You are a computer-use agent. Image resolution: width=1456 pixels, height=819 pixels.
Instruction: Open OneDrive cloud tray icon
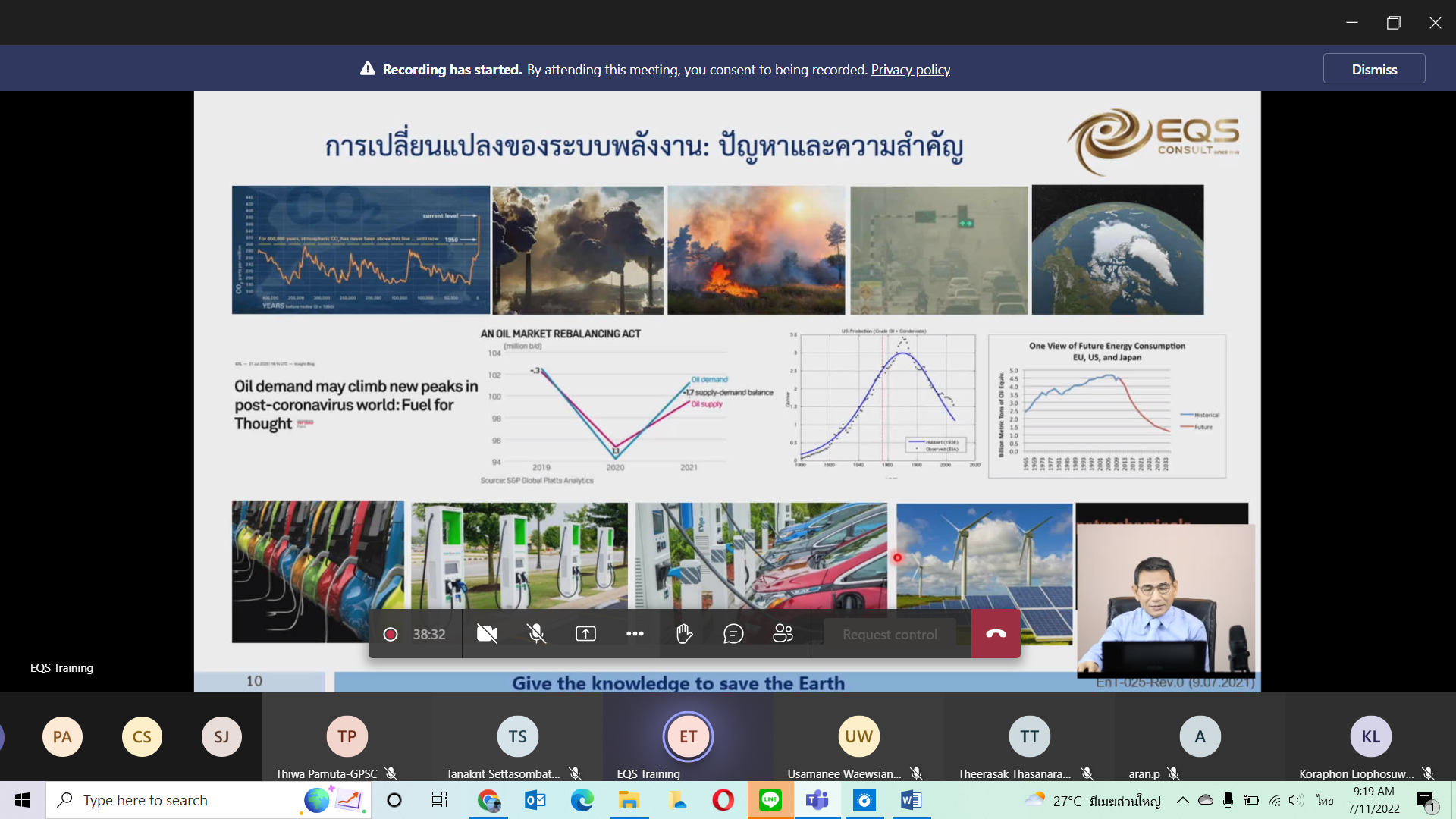pyautogui.click(x=1205, y=800)
